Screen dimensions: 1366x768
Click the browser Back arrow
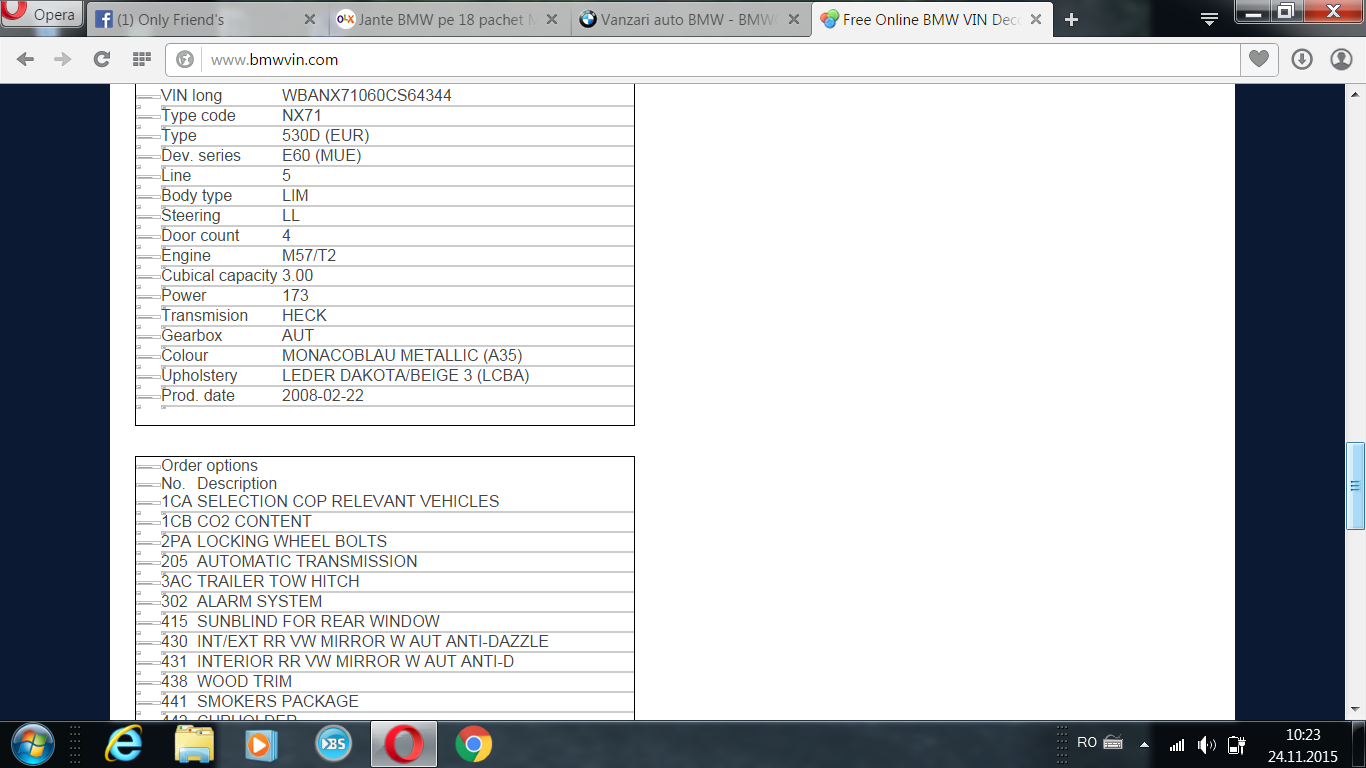[26, 60]
